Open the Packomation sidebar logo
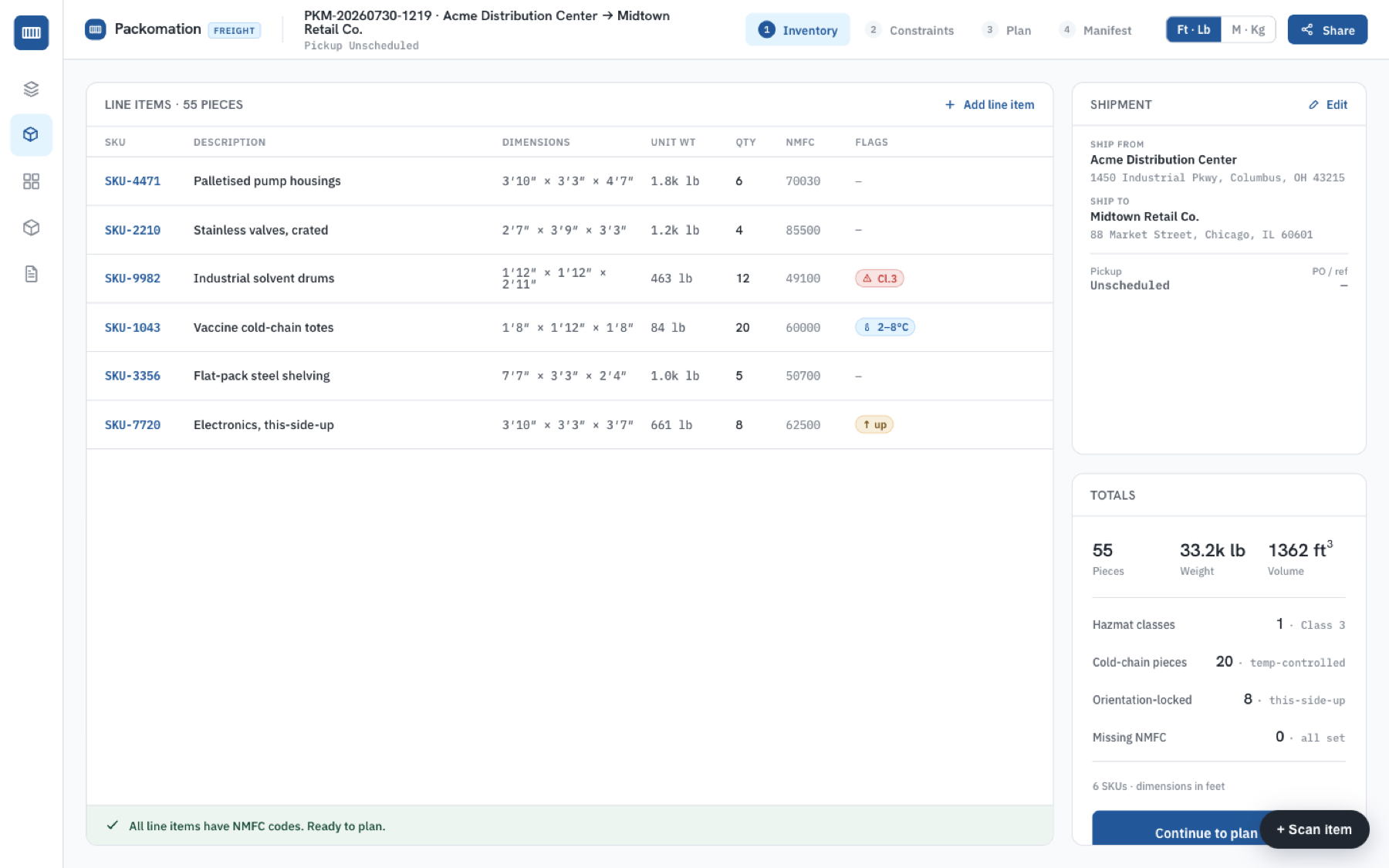The height and width of the screenshot is (868, 1389). pyautogui.click(x=31, y=32)
